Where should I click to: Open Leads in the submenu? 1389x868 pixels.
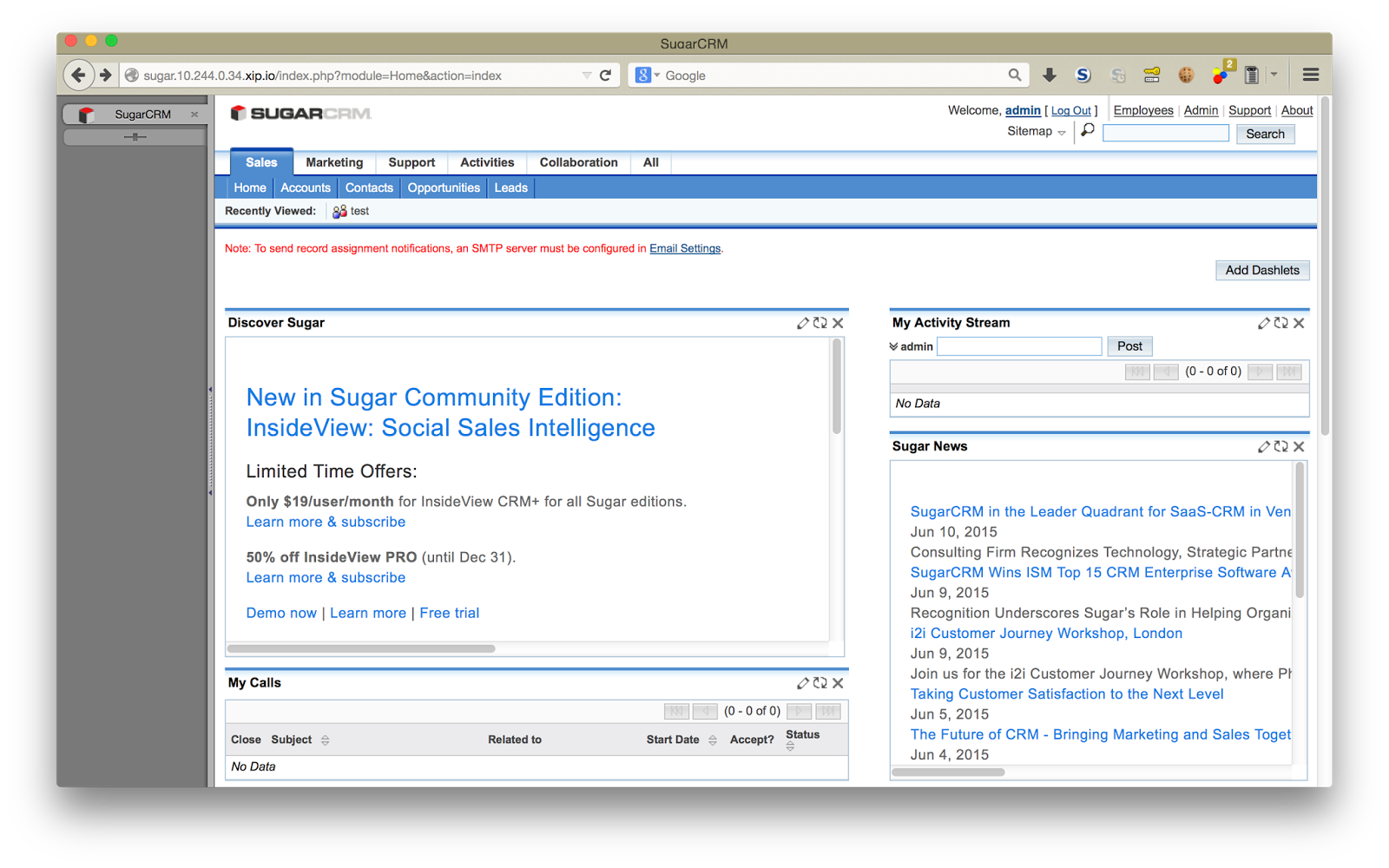coord(511,187)
